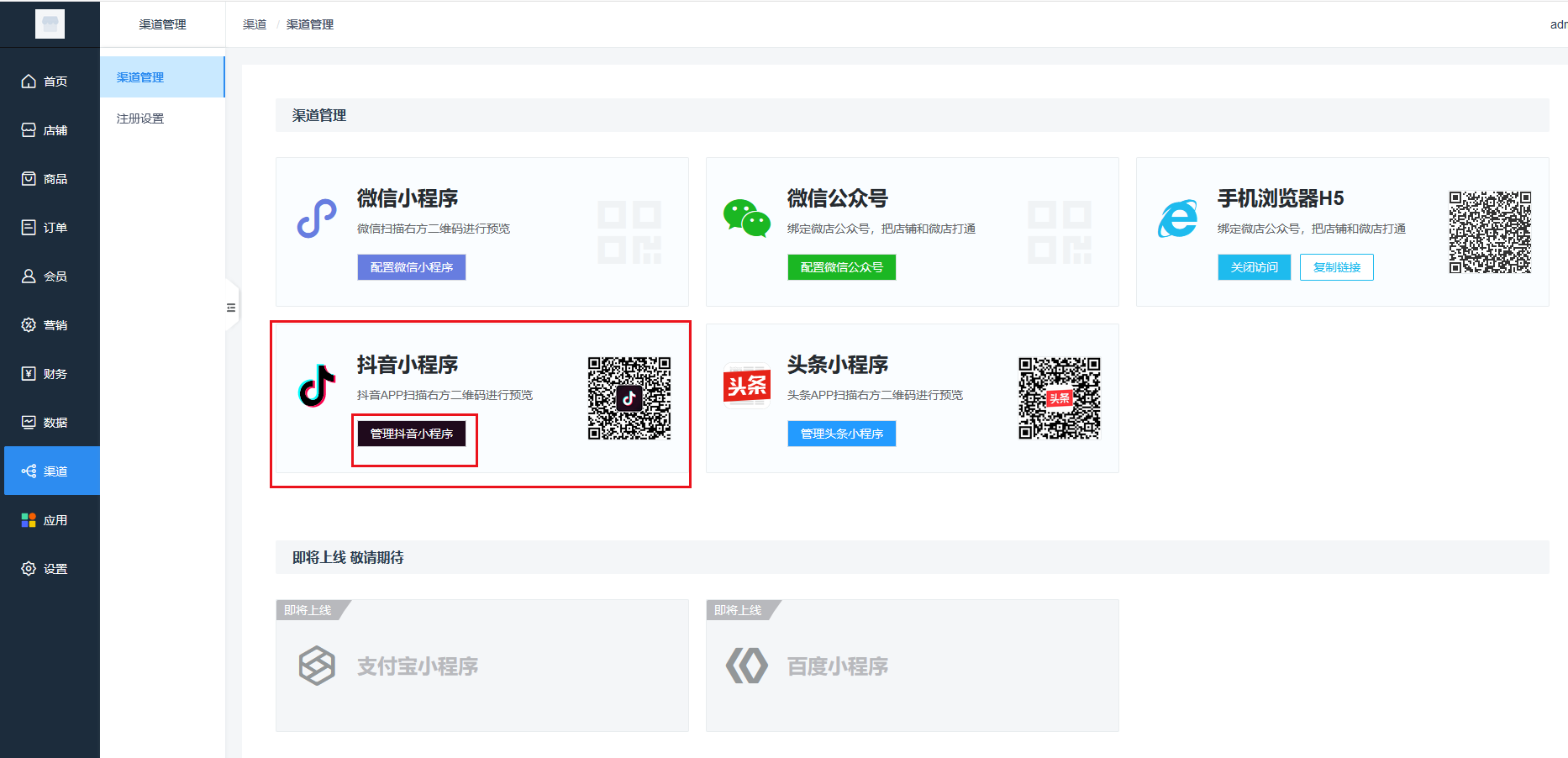
Task: Click the 渠道 breadcrumb link
Action: point(255,24)
